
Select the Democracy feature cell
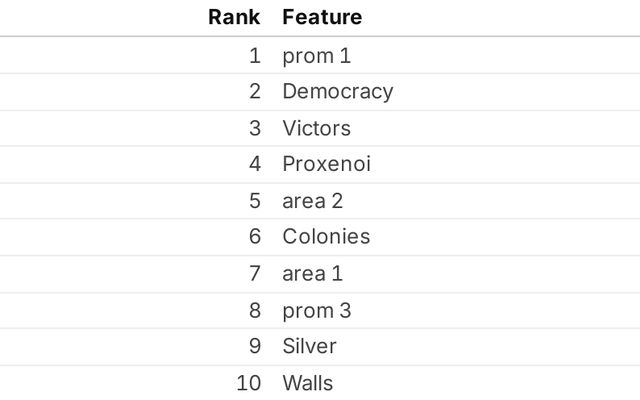pos(337,92)
